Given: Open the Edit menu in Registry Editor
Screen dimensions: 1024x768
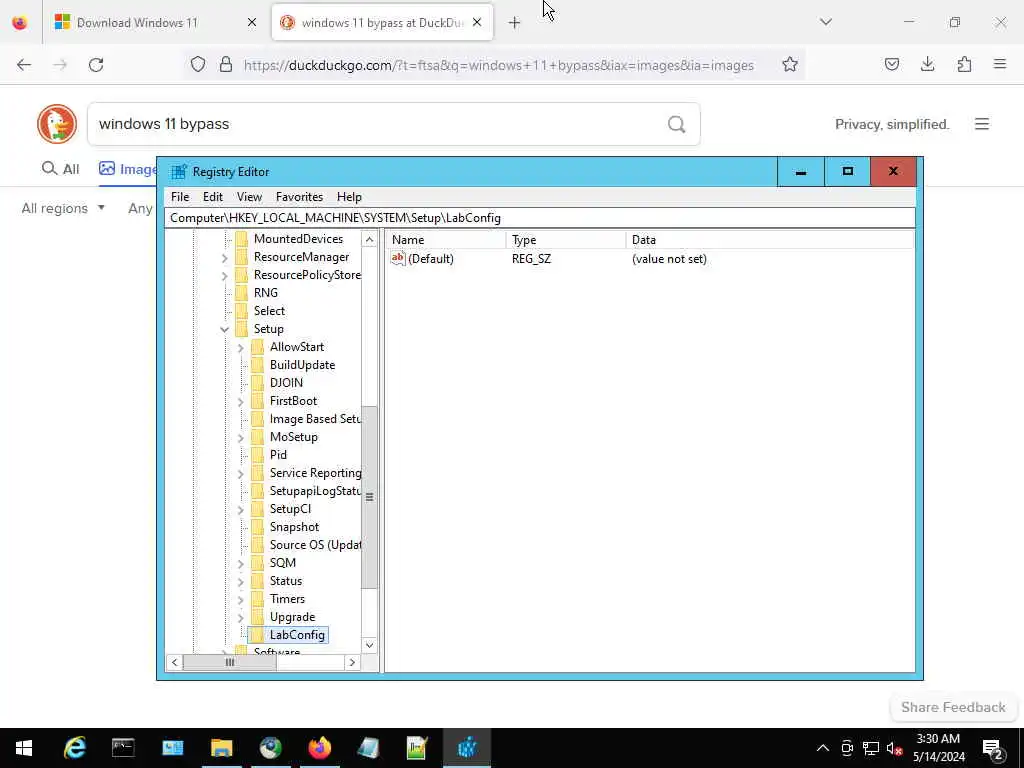Looking at the screenshot, I should tap(213, 197).
